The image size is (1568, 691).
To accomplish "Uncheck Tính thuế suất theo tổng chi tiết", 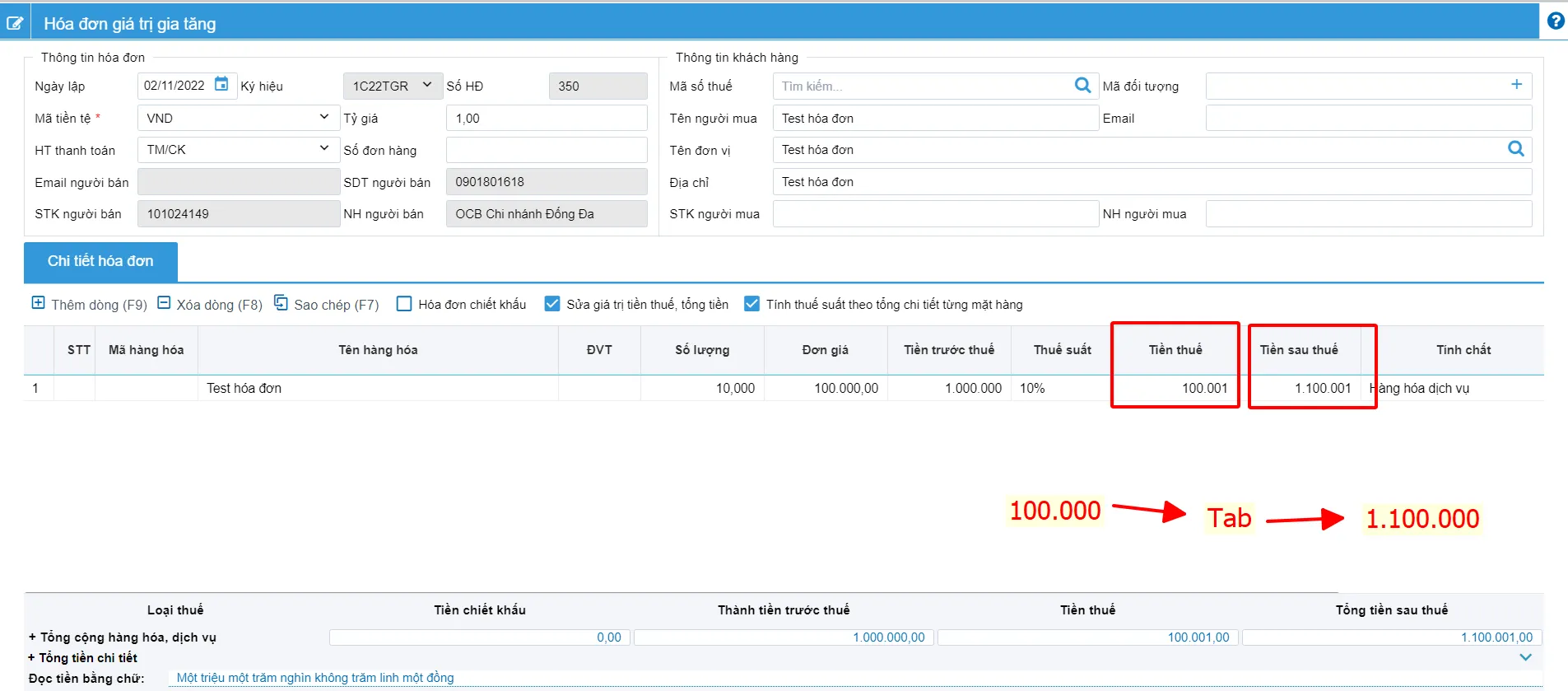I will click(751, 304).
